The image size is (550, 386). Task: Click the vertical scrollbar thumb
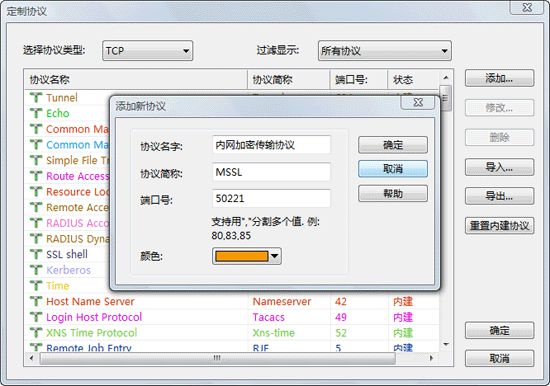pyautogui.click(x=446, y=98)
